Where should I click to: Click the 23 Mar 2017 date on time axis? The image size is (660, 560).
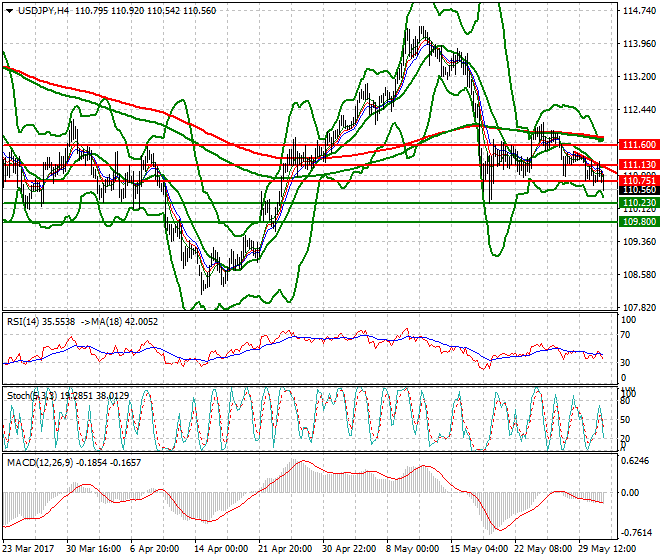[30, 549]
